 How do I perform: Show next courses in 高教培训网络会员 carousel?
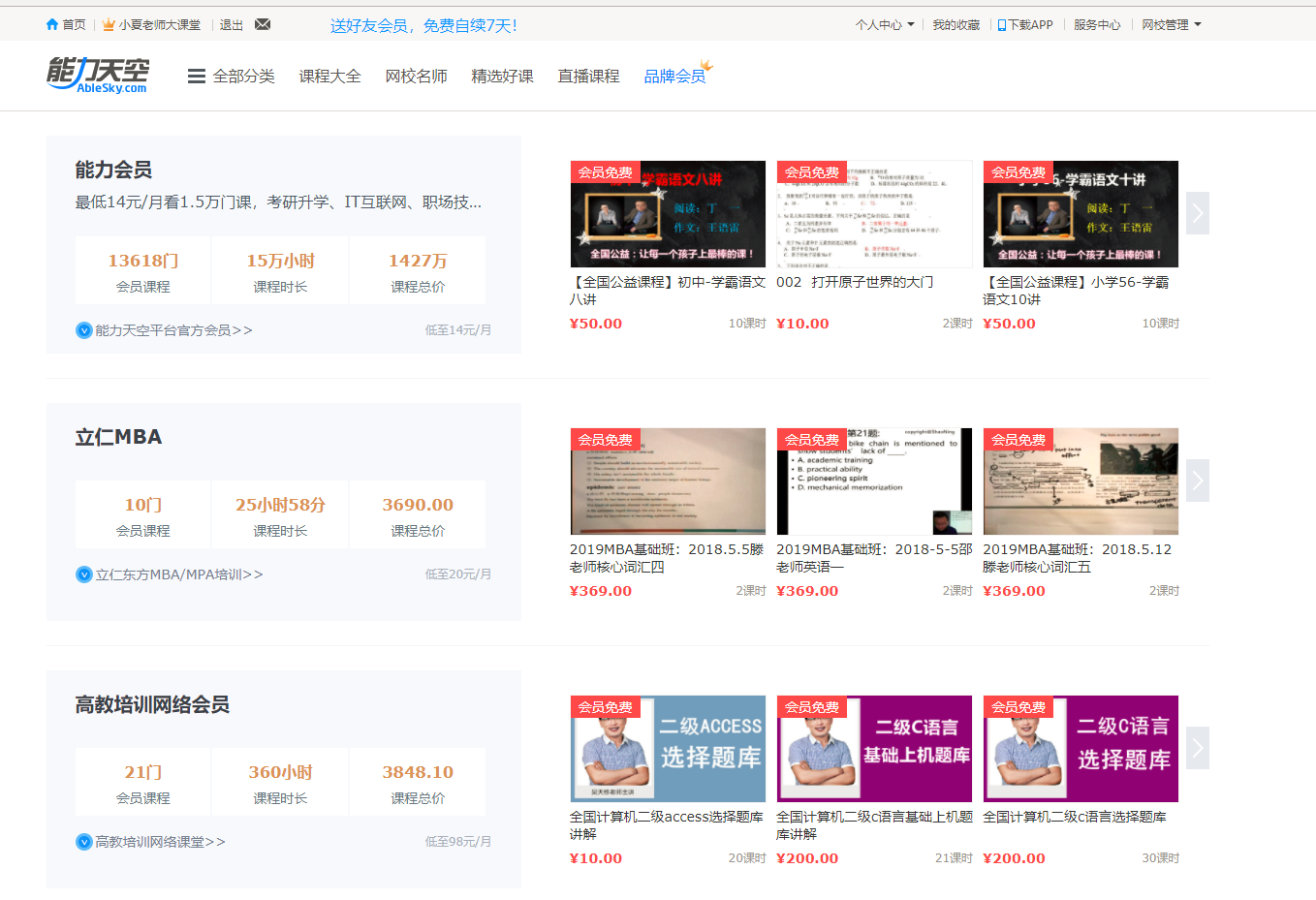[x=1197, y=748]
